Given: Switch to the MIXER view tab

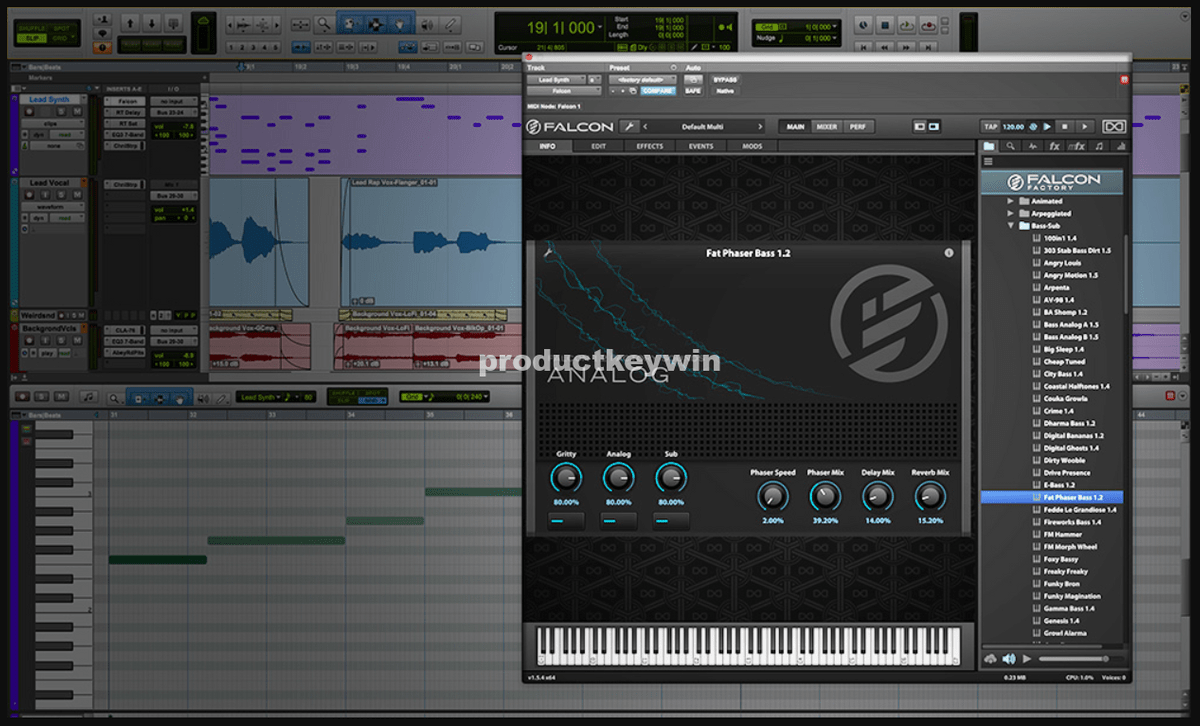Looking at the screenshot, I should coord(826,127).
